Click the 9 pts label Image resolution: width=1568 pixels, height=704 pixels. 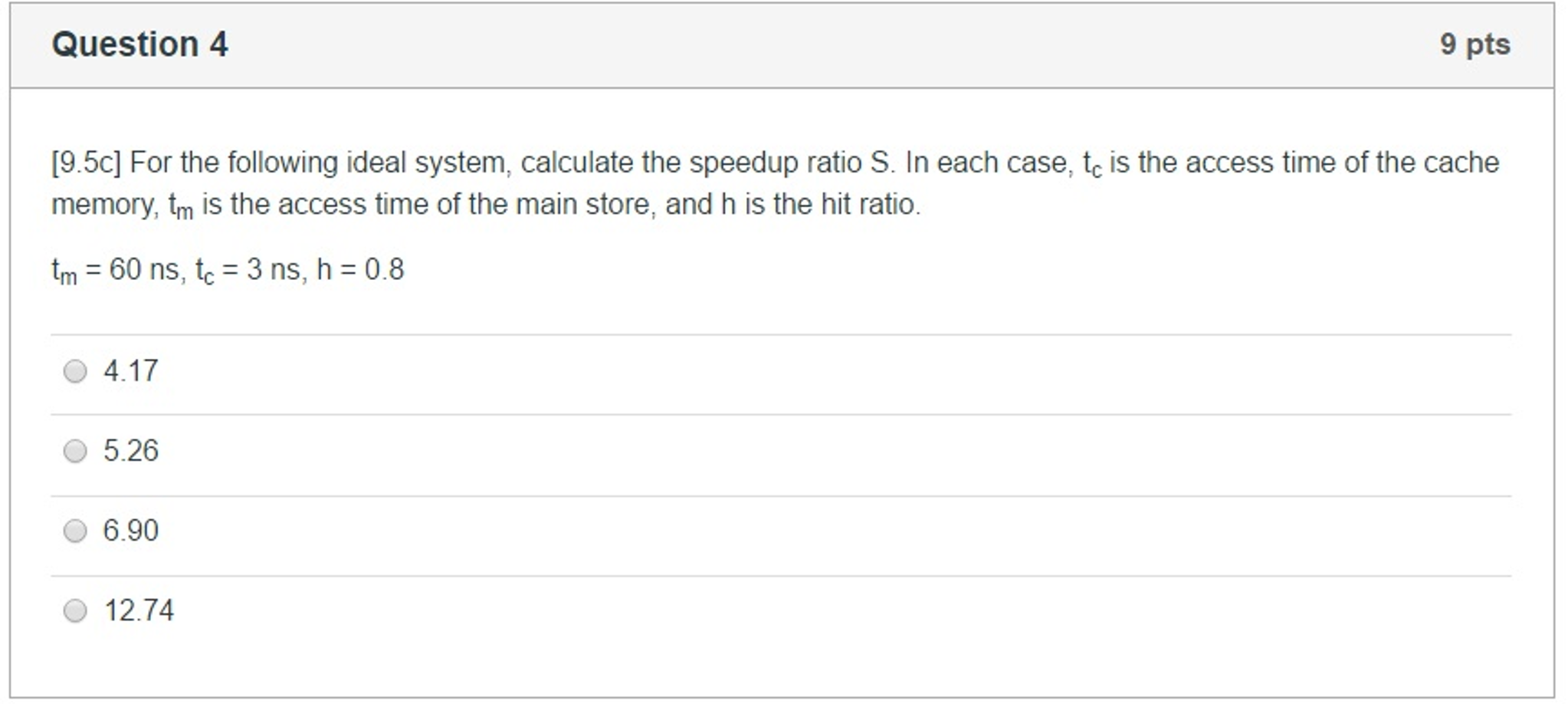pyautogui.click(x=1479, y=44)
